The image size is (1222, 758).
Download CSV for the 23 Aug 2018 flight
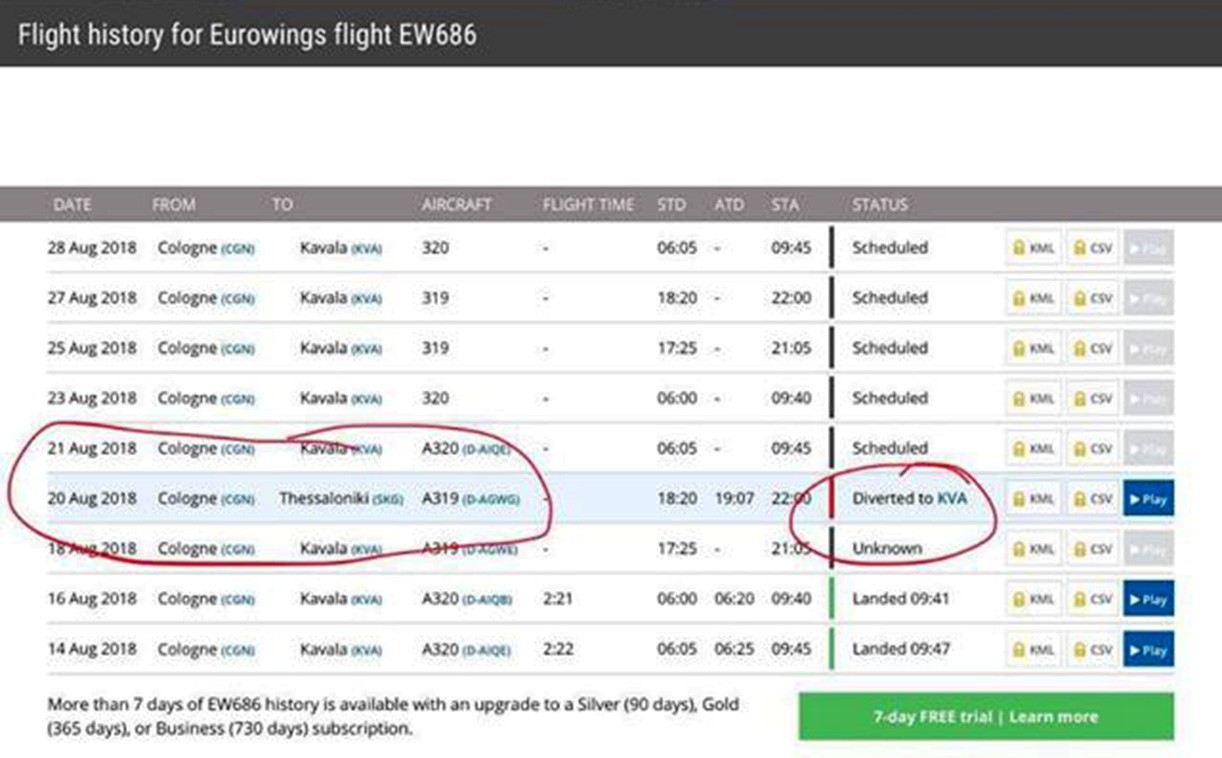[x=1092, y=398]
